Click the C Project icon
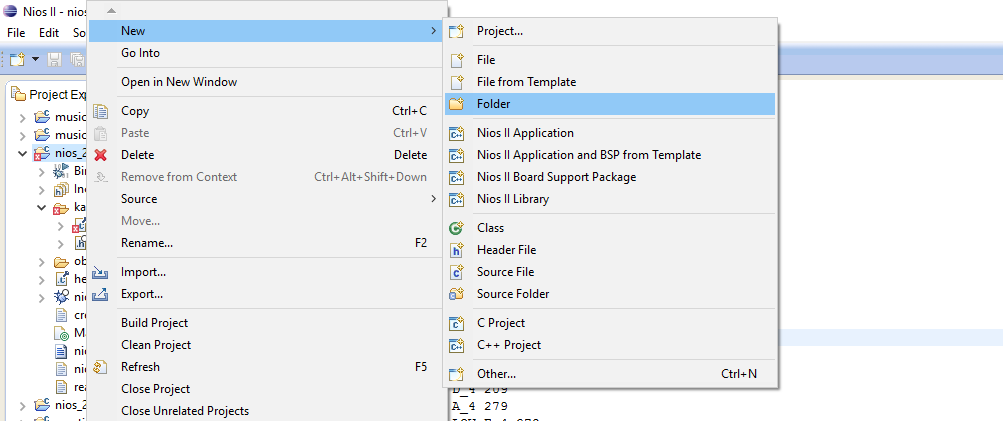 (456, 323)
